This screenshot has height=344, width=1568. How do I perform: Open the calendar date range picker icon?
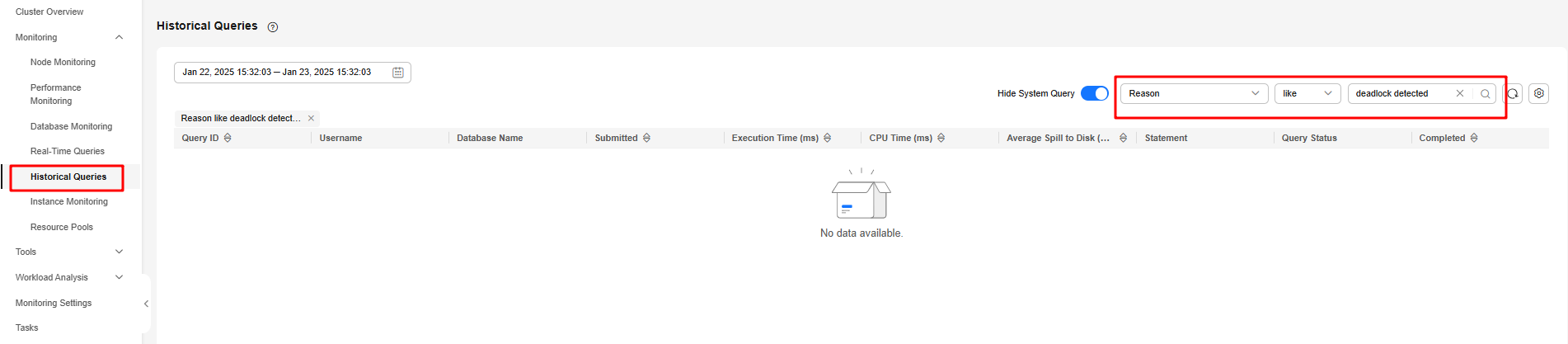(397, 73)
